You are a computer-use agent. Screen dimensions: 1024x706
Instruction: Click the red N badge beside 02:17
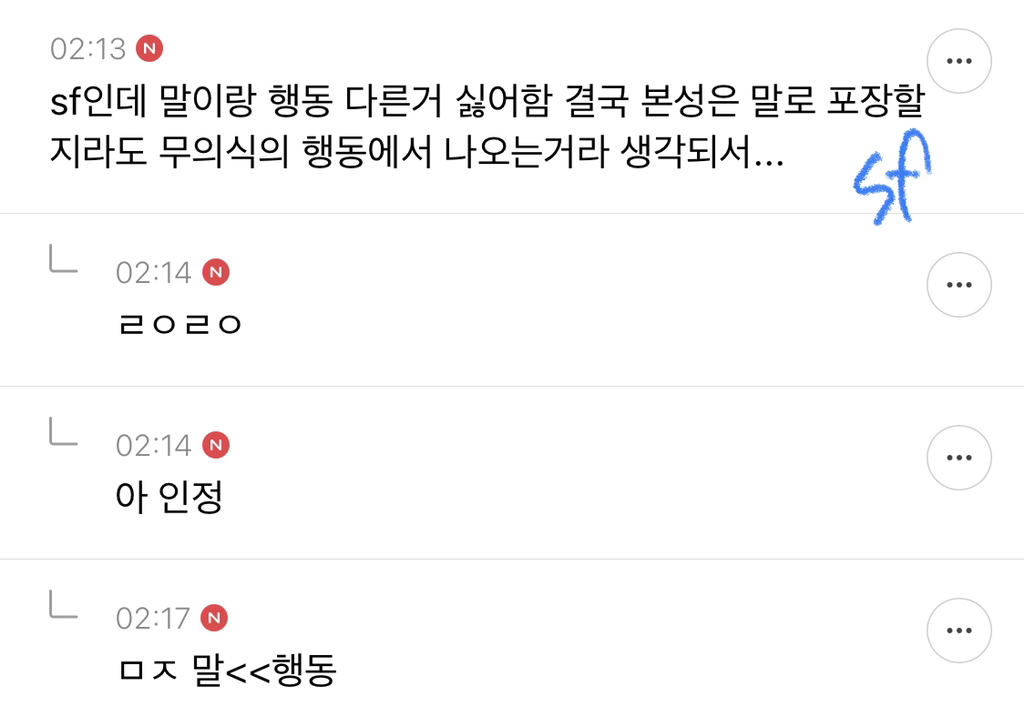214,618
